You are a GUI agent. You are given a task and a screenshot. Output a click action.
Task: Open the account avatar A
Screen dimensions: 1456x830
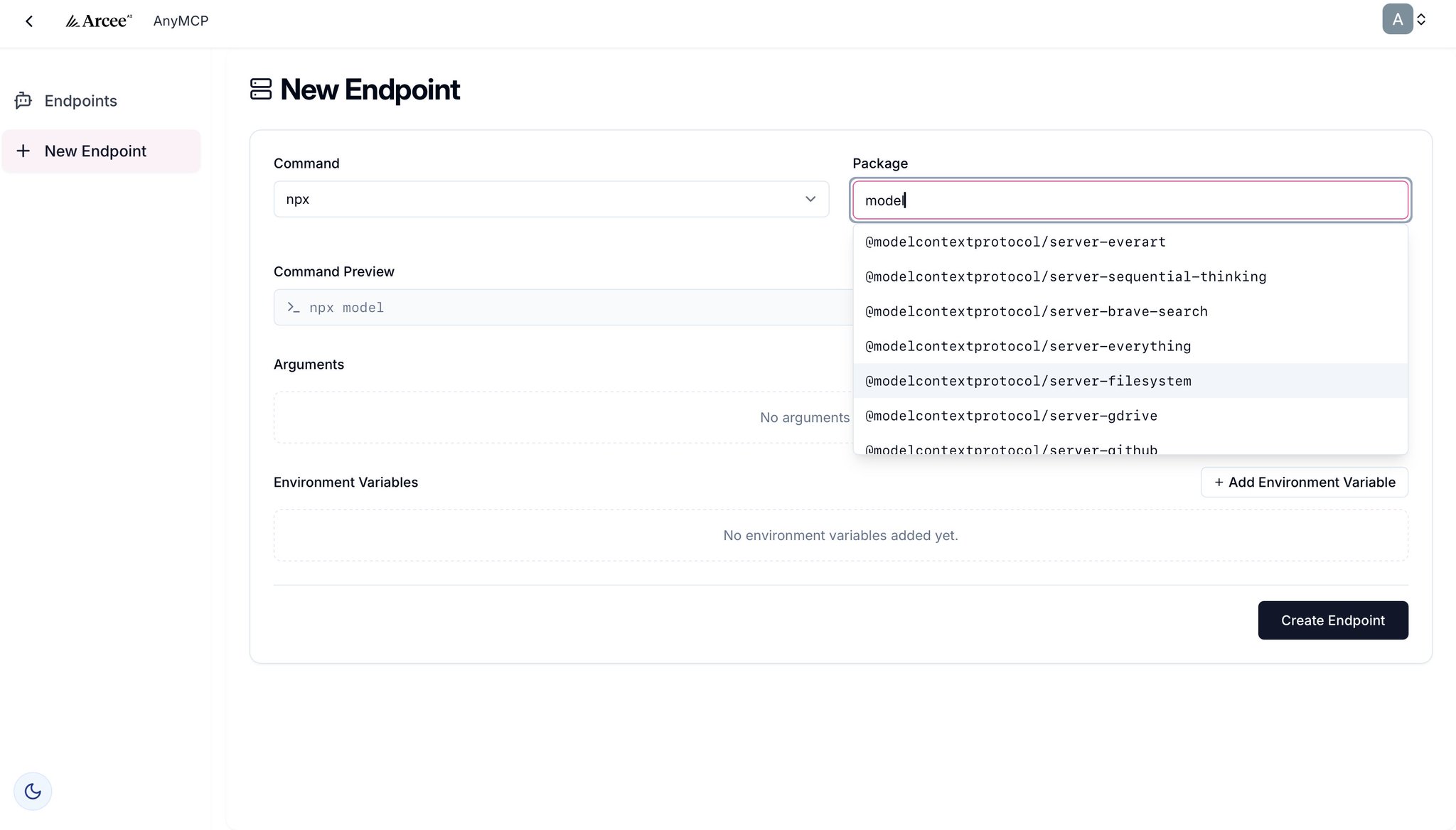tap(1397, 19)
